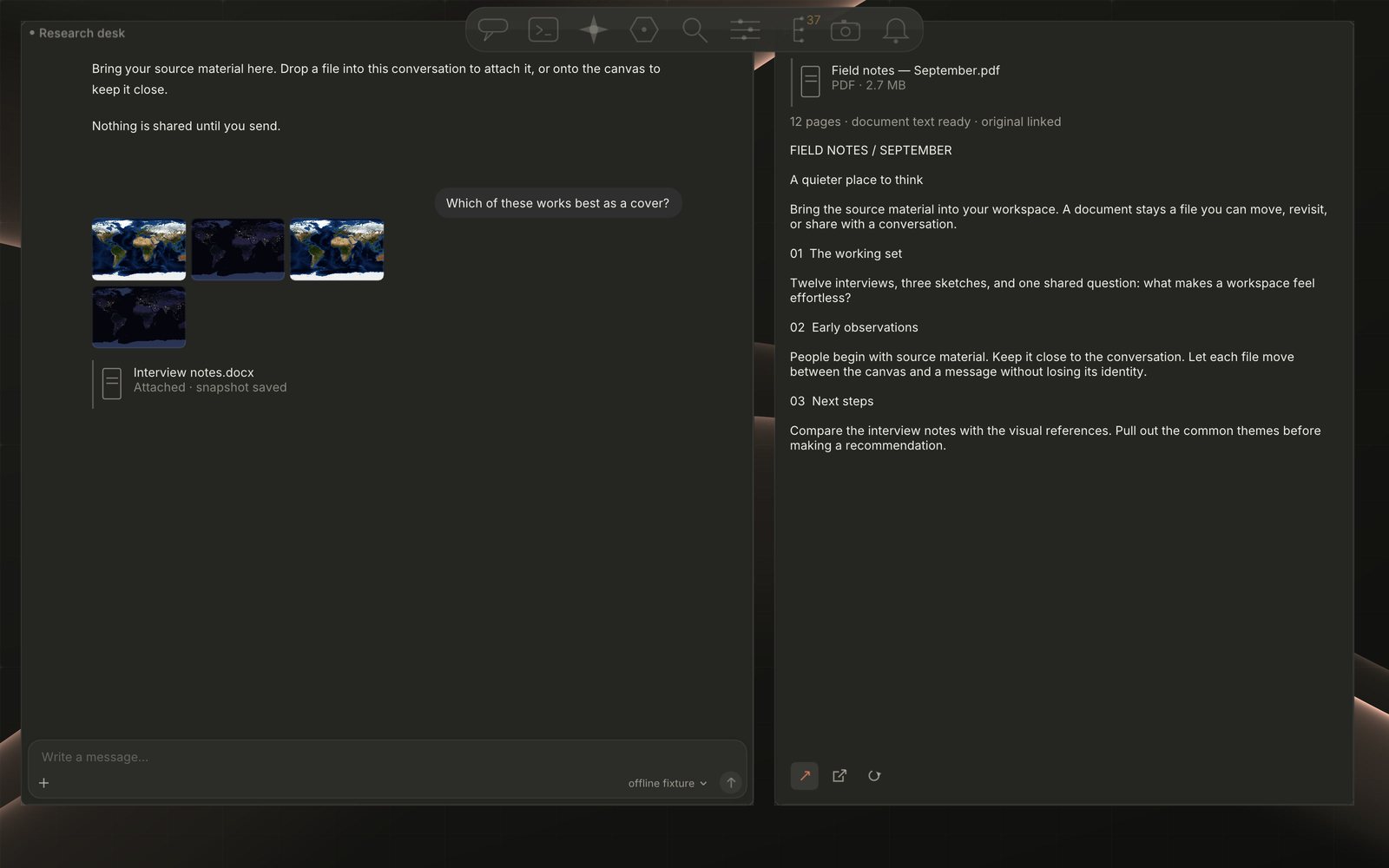Image resolution: width=1389 pixels, height=868 pixels.
Task: Click the orange diagonal arrow button
Action: pyautogui.click(x=805, y=776)
